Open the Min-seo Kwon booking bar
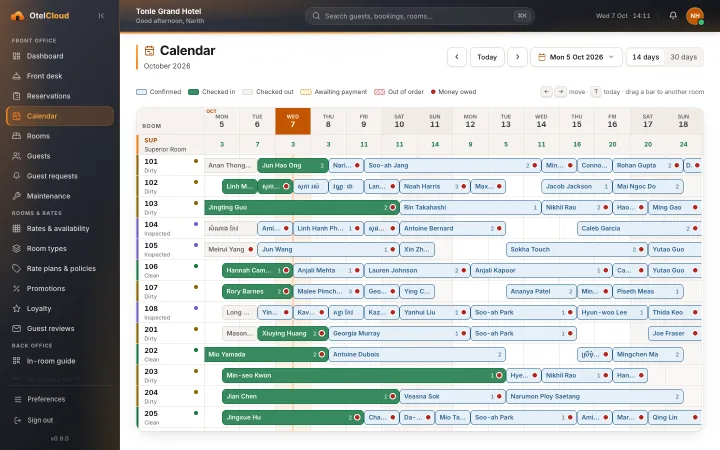This screenshot has width=720, height=450. tap(364, 376)
